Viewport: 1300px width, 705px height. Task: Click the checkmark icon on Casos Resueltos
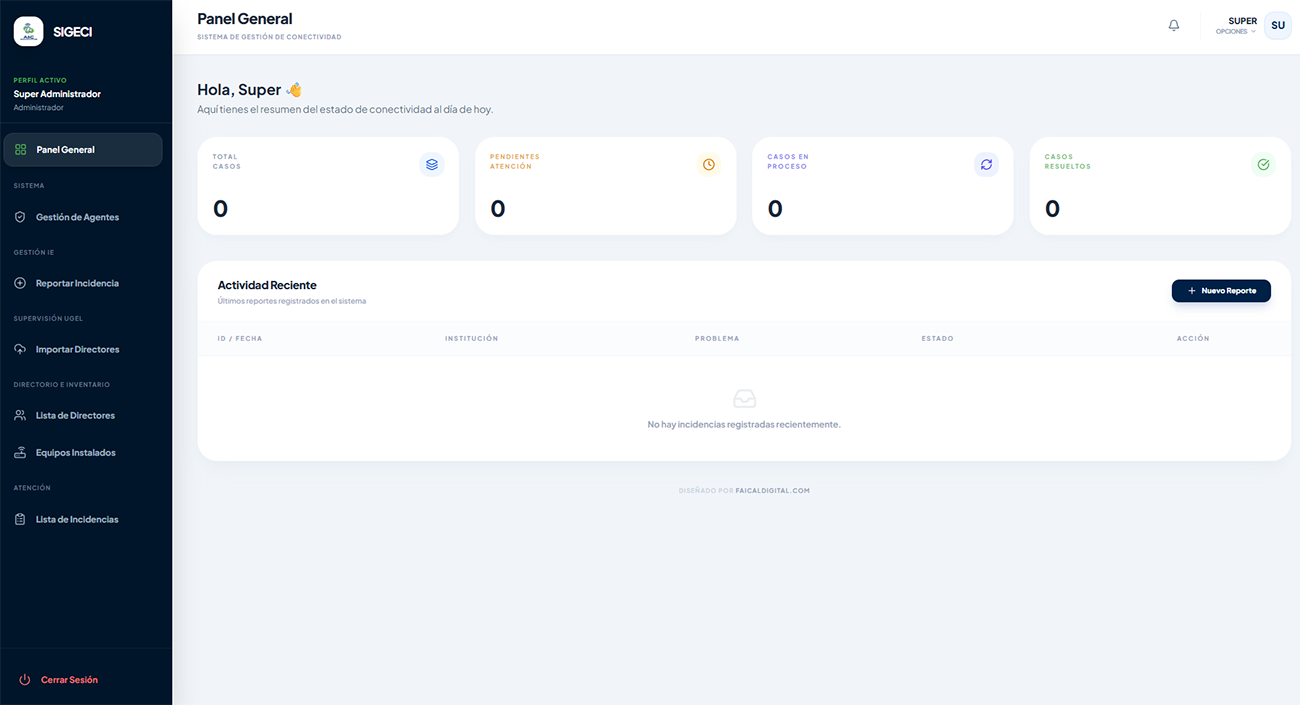point(1263,165)
